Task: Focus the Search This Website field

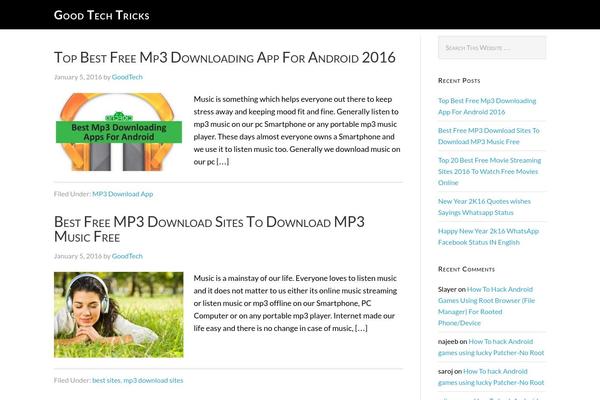Action: pyautogui.click(x=492, y=47)
